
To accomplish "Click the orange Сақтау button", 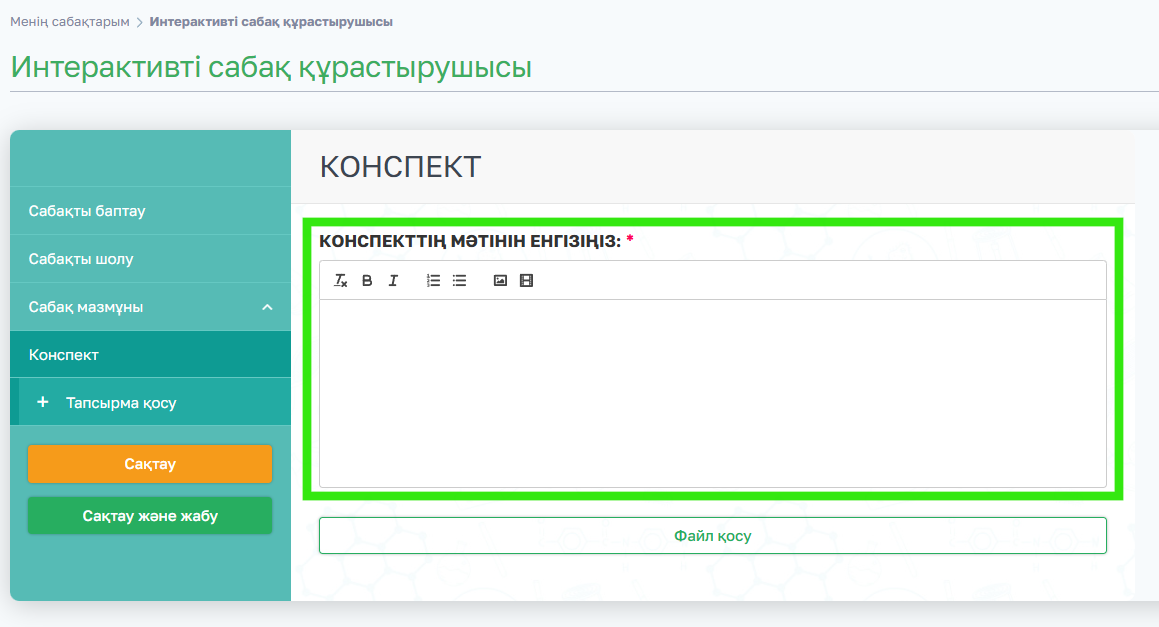I will [150, 464].
